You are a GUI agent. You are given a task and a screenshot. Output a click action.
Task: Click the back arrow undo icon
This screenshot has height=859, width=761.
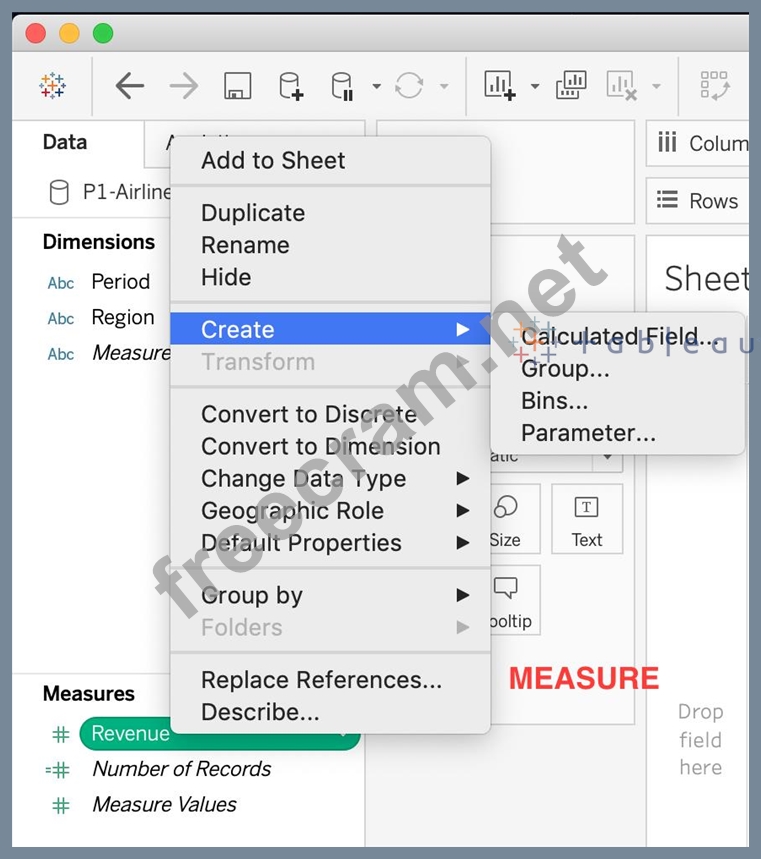(130, 86)
